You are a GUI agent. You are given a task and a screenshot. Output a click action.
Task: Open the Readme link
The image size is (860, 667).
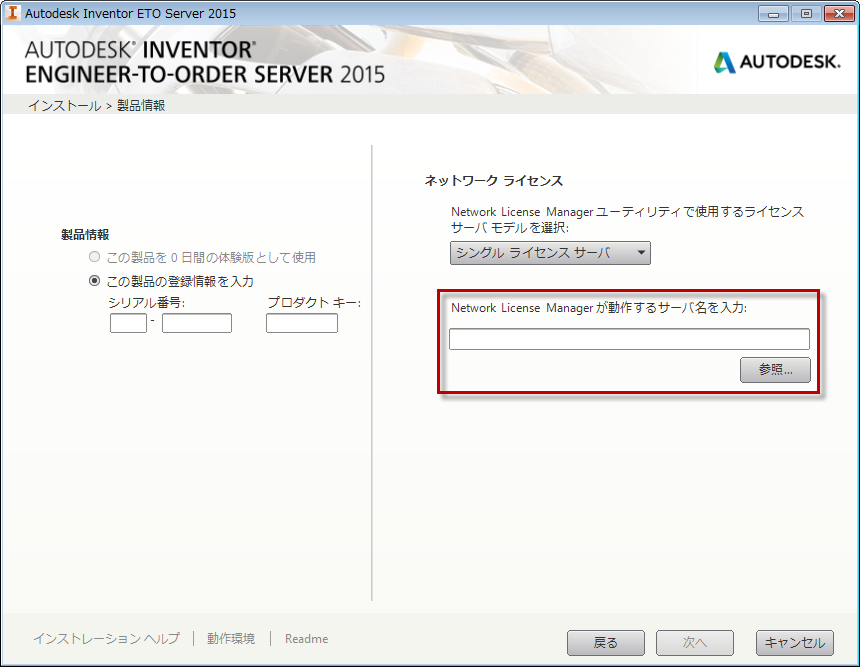coord(307,638)
